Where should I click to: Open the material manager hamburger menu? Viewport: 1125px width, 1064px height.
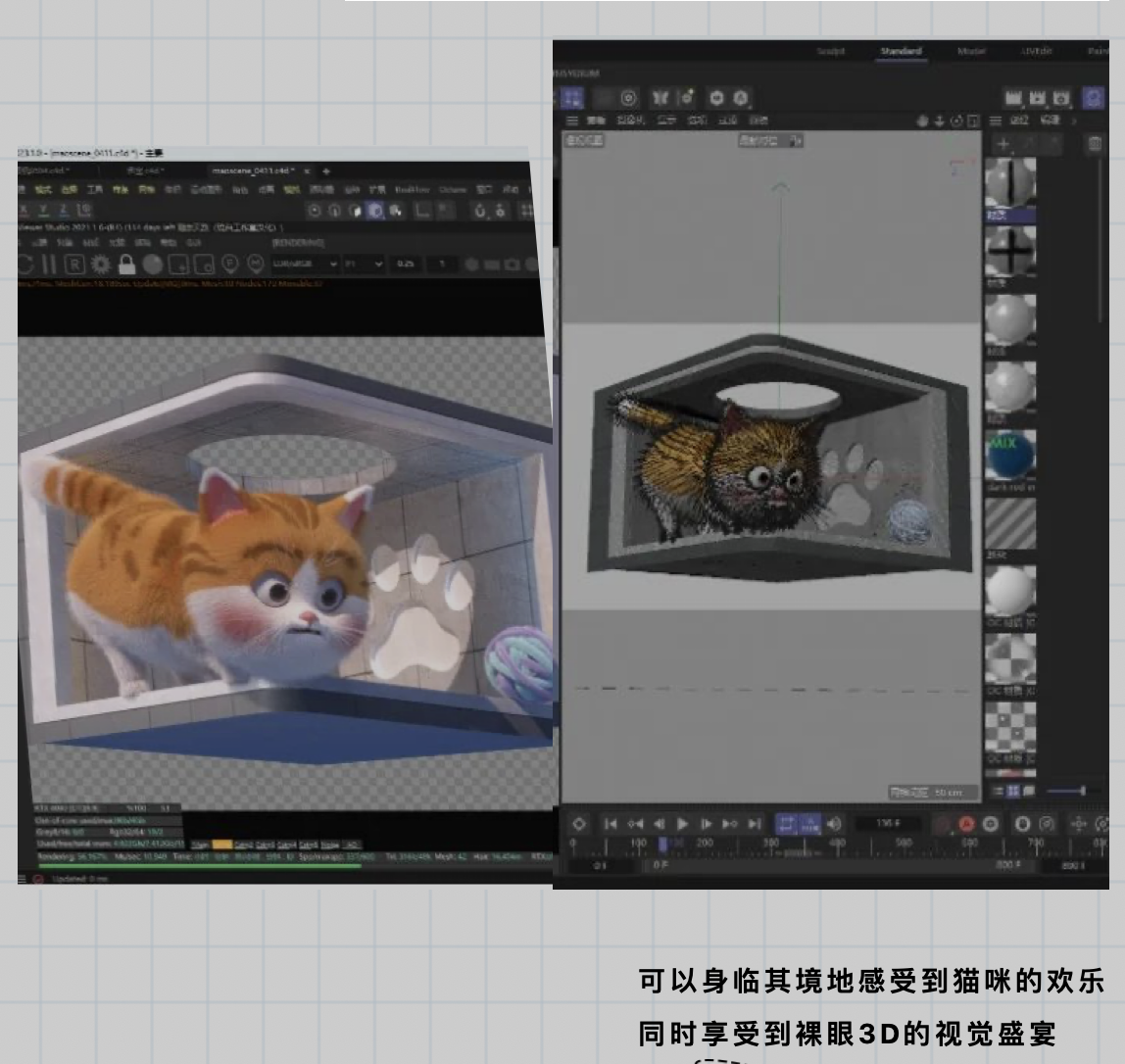tap(995, 121)
